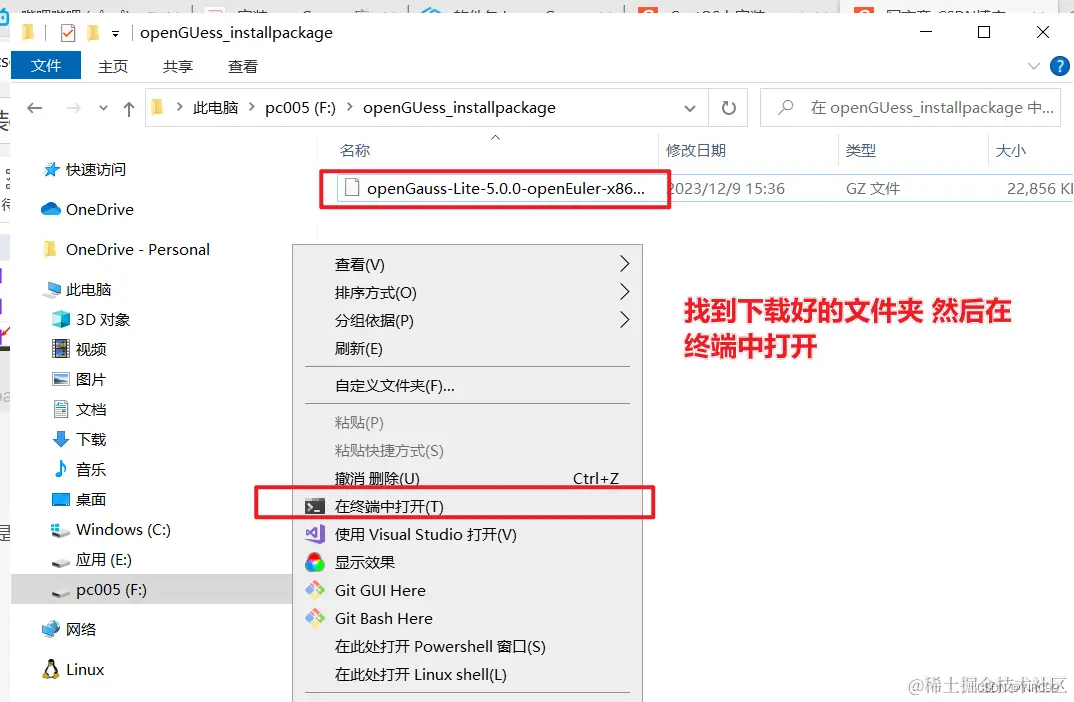
Task: Open Explorer help with question mark icon
Action: (1060, 66)
